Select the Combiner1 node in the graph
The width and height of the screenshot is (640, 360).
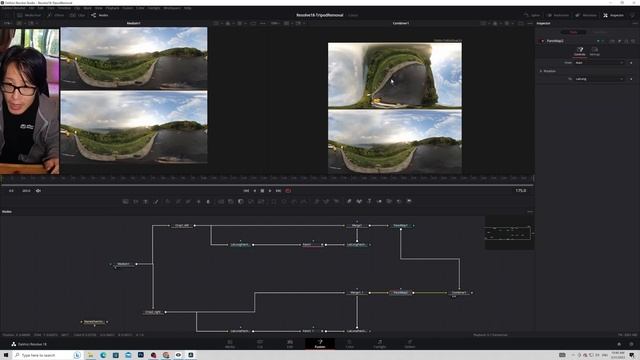(459, 293)
